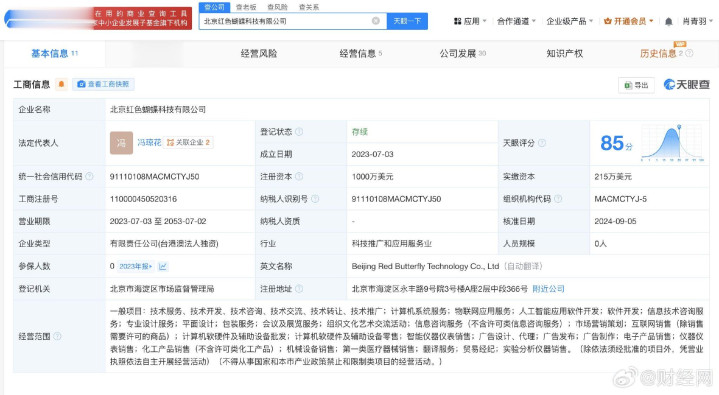Clear the search box with the X icon
This screenshot has width=719, height=395.
pyautogui.click(x=376, y=21)
